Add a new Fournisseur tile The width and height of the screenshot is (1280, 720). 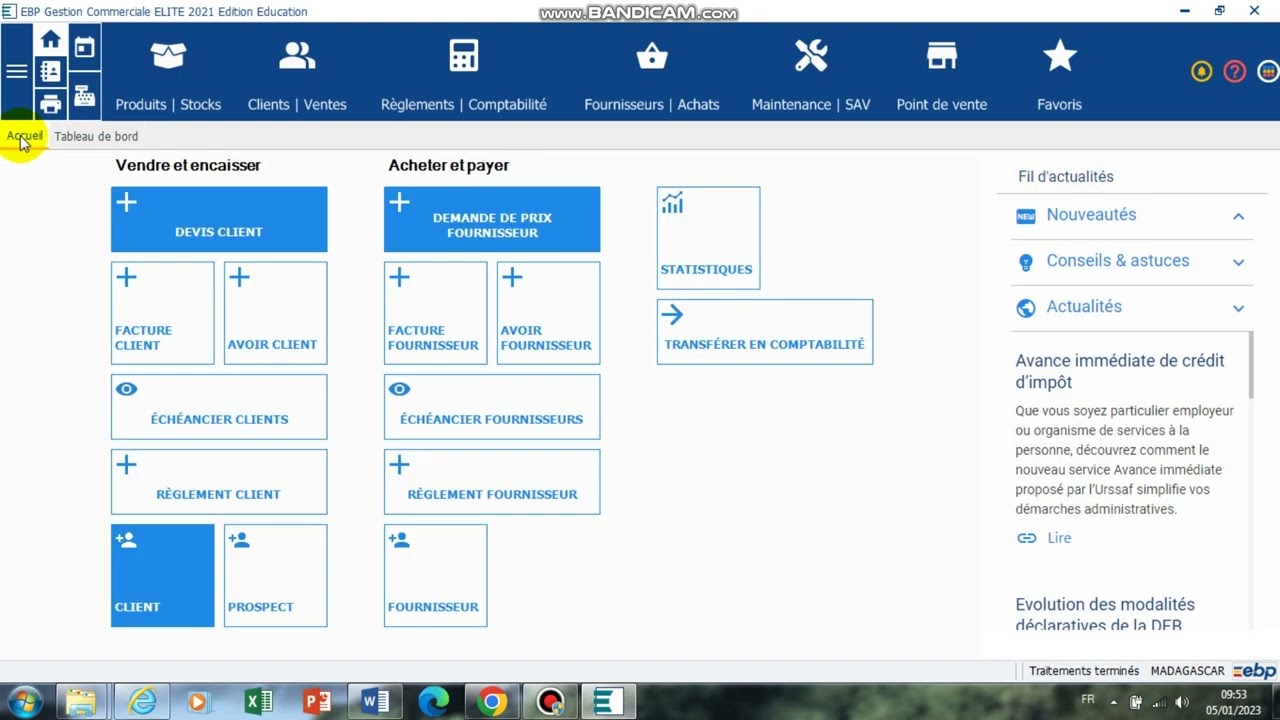click(x=435, y=576)
